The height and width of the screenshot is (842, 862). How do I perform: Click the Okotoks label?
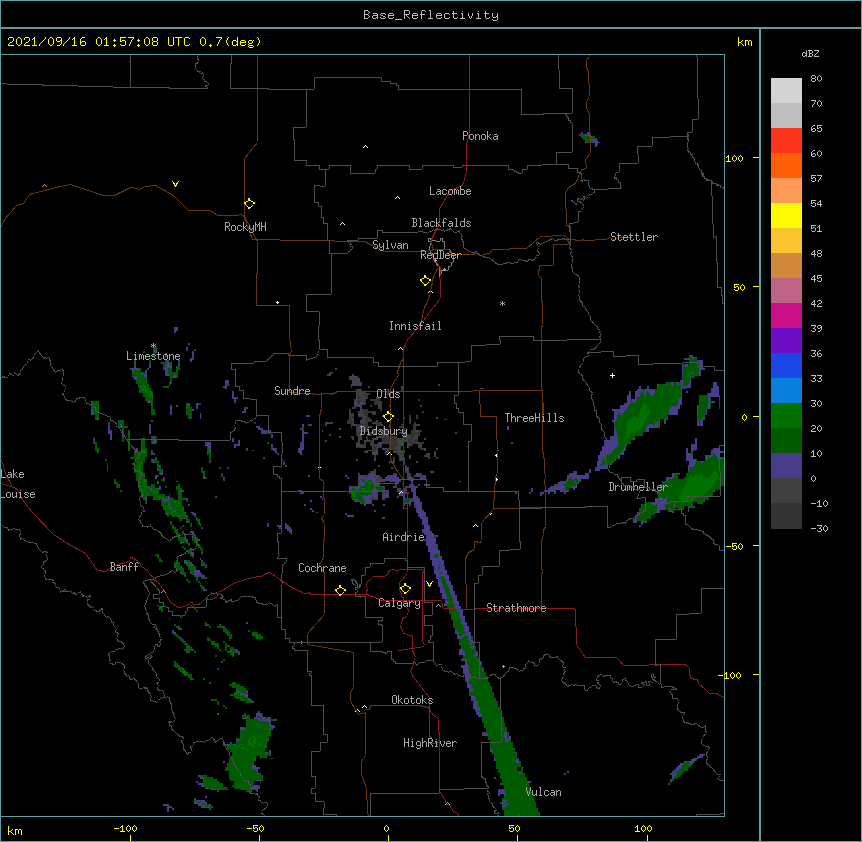pos(412,700)
